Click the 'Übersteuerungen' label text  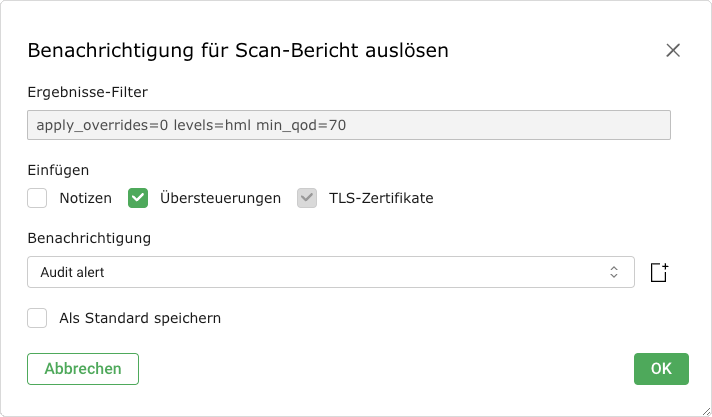pyautogui.click(x=220, y=198)
